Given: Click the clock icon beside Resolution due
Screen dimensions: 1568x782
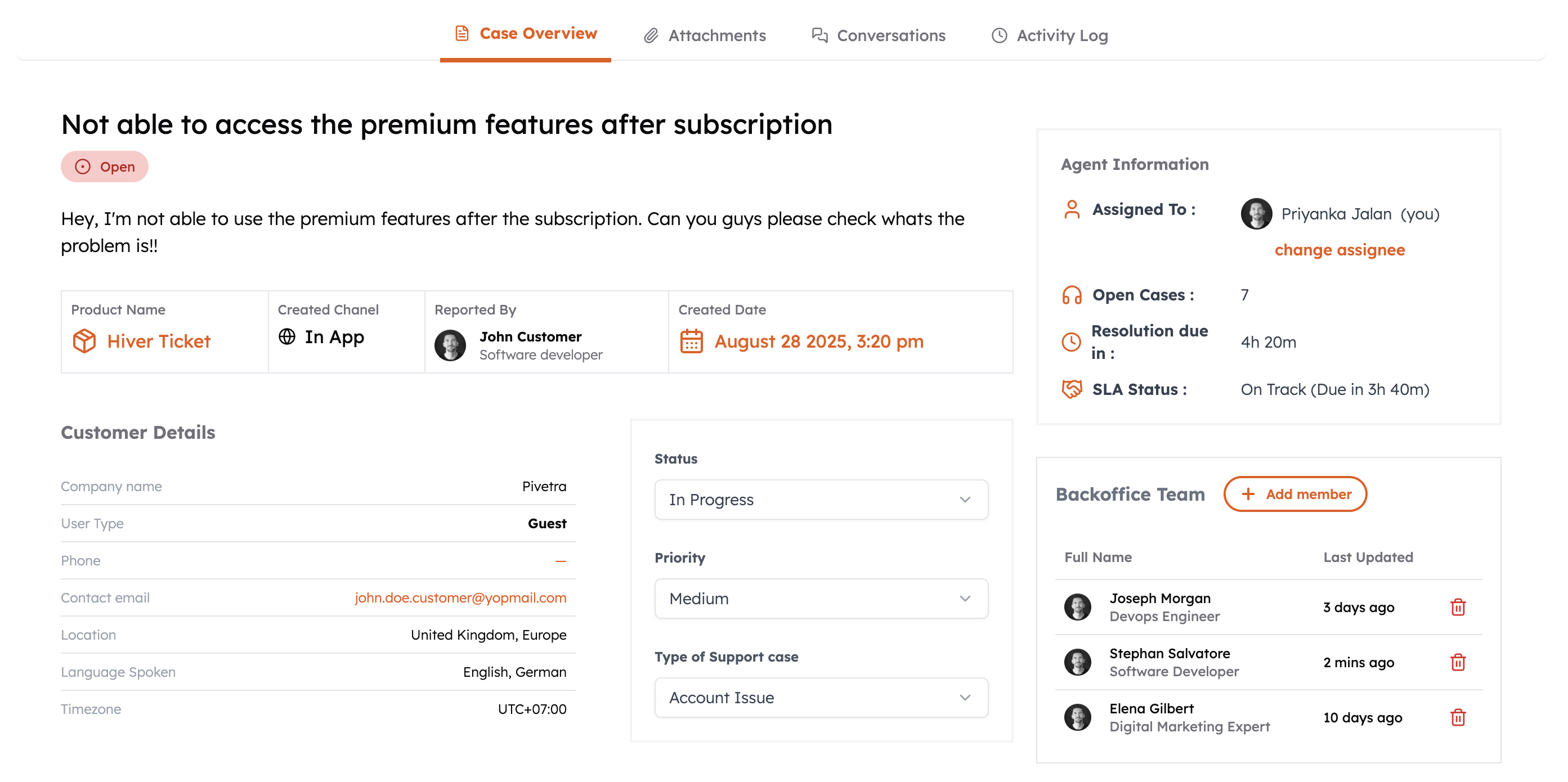Looking at the screenshot, I should coord(1071,341).
